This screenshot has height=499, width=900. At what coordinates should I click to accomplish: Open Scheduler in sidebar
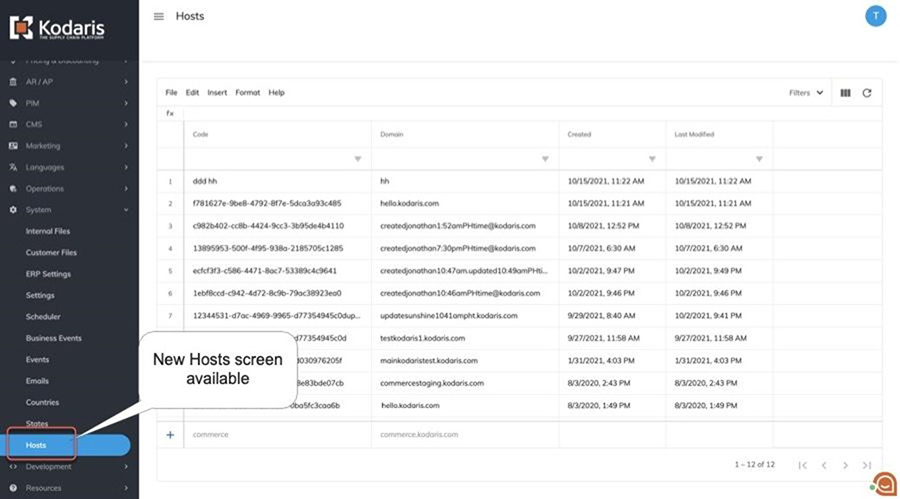click(43, 317)
